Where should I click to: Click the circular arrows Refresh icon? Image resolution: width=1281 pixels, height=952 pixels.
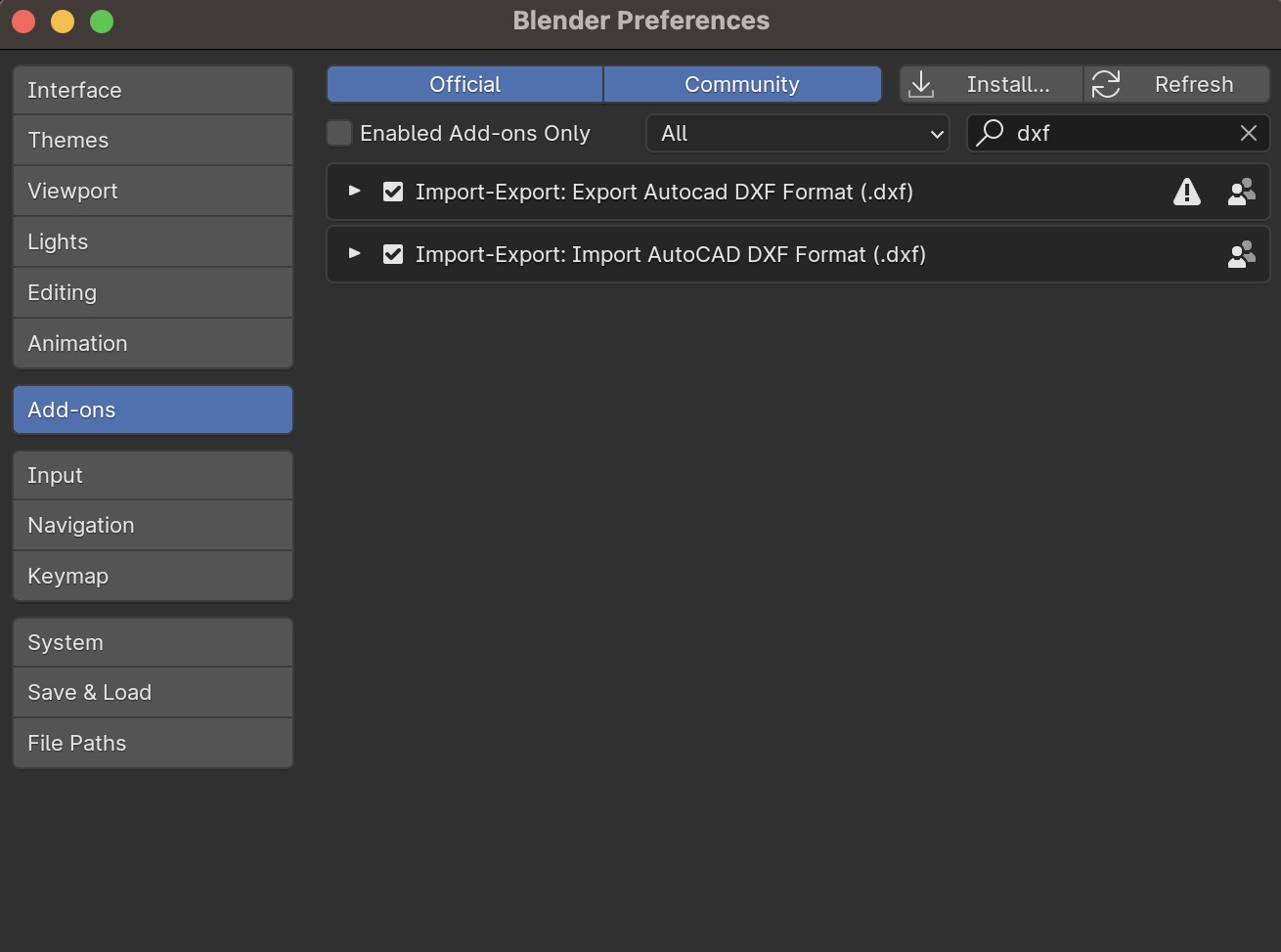(x=1106, y=84)
